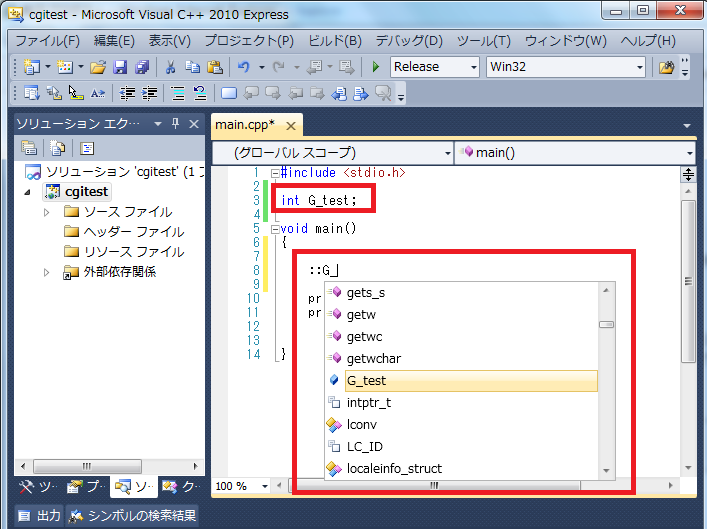Close the main.cpp tab
Viewport: 707px width, 530px height.
pyautogui.click(x=291, y=126)
